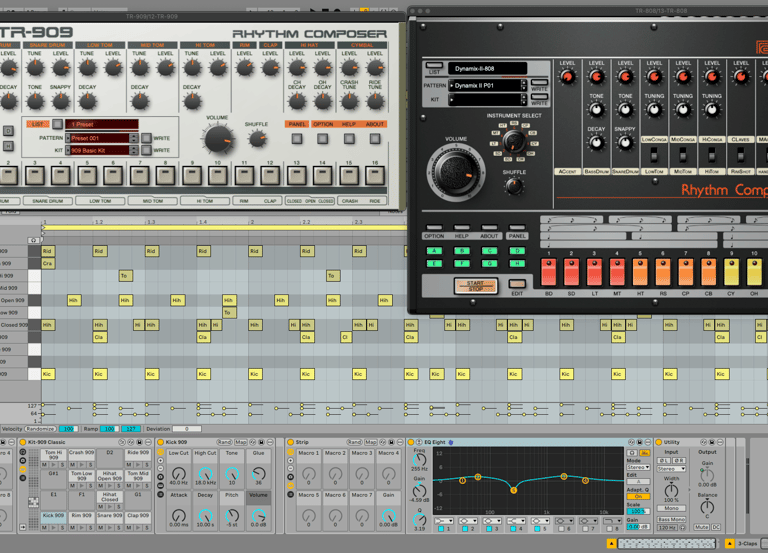Click the TR-909 PANEL button

[x=296, y=139]
